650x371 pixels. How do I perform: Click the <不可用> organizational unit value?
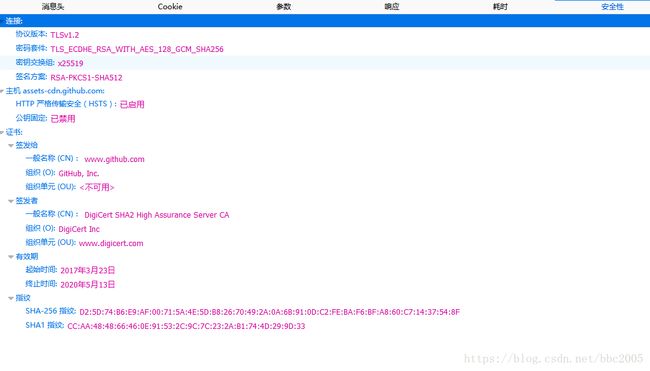click(97, 187)
